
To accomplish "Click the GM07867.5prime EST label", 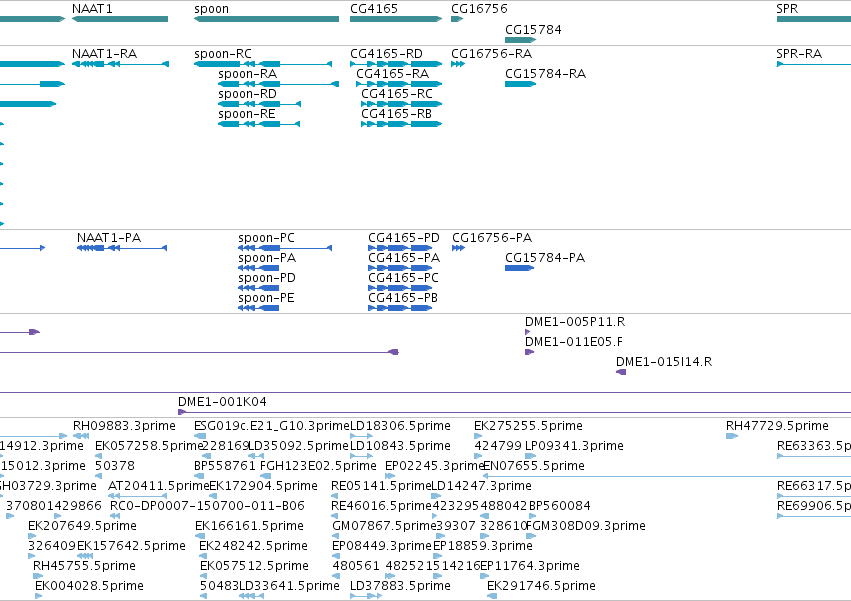I will click(382, 527).
